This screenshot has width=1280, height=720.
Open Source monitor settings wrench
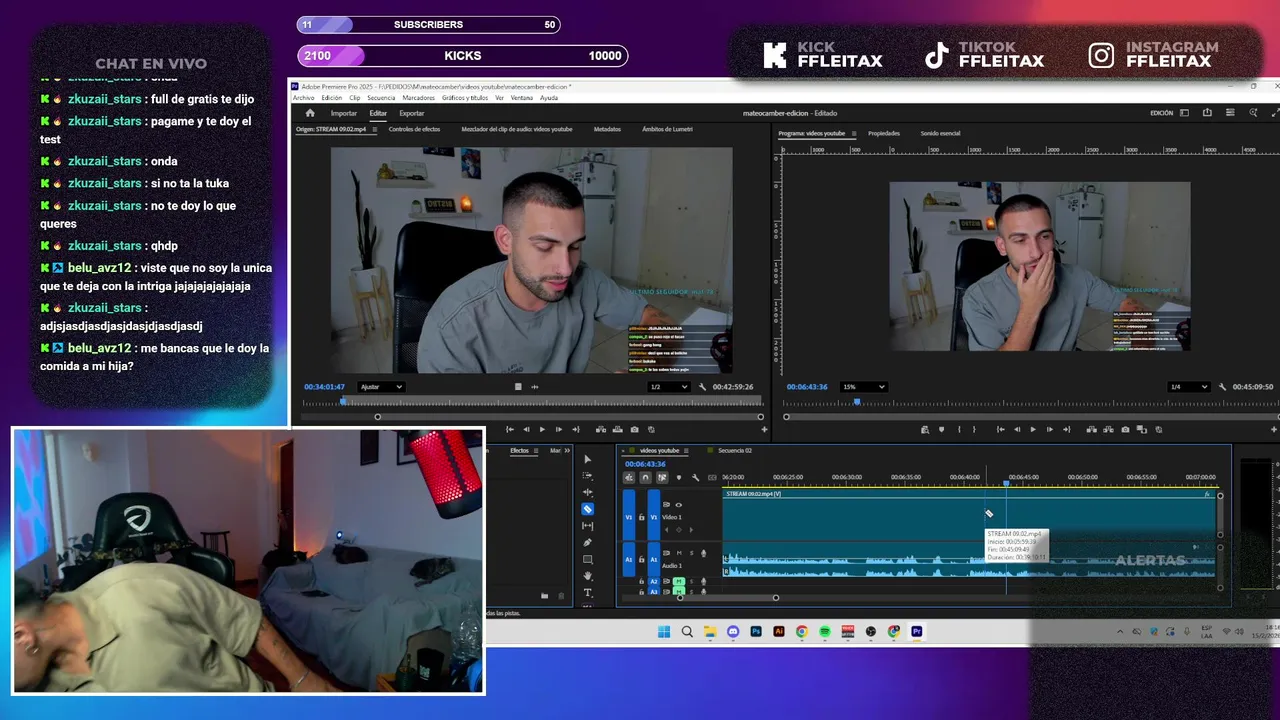pos(703,387)
